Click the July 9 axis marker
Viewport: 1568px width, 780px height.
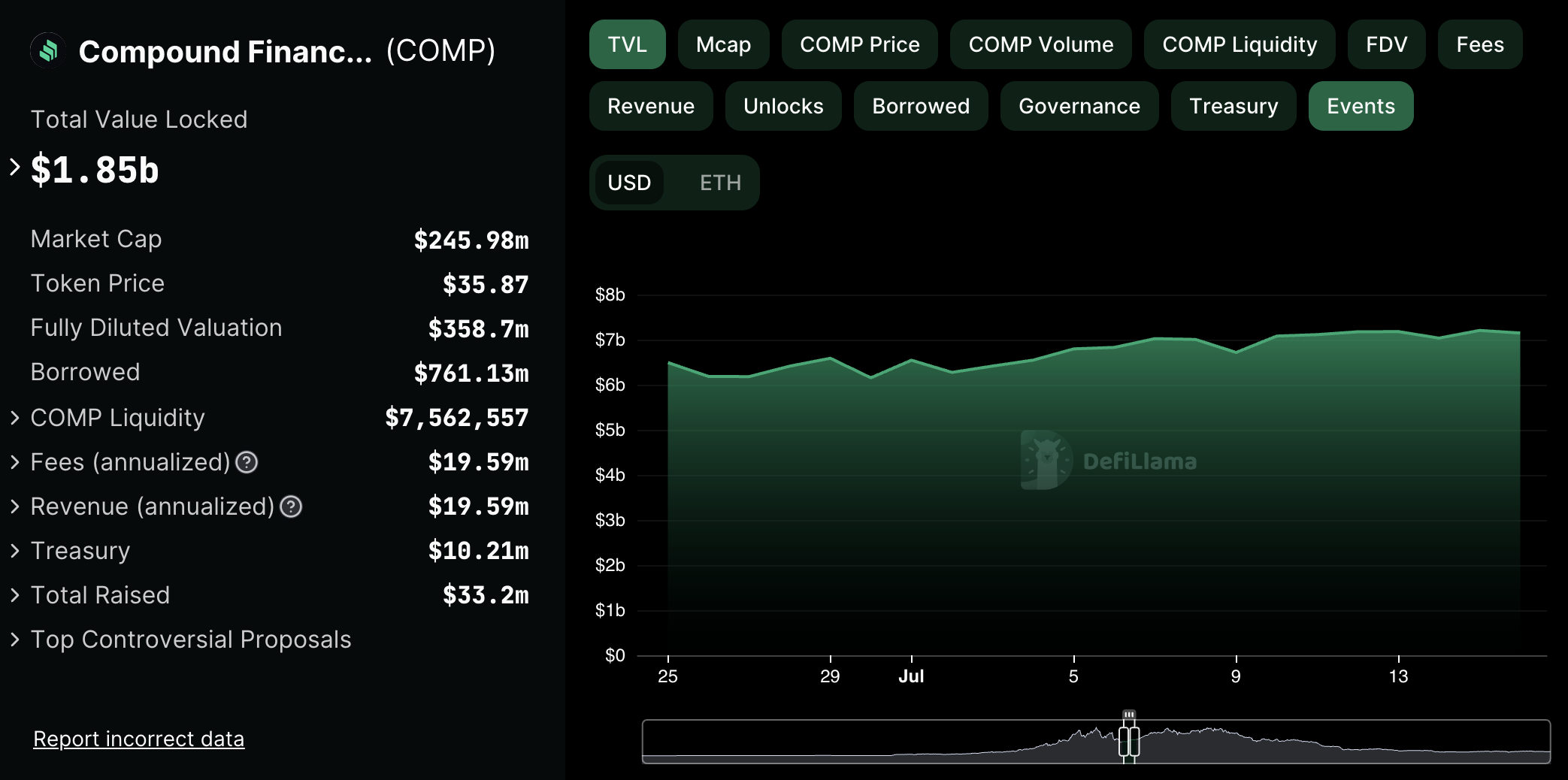click(1236, 676)
